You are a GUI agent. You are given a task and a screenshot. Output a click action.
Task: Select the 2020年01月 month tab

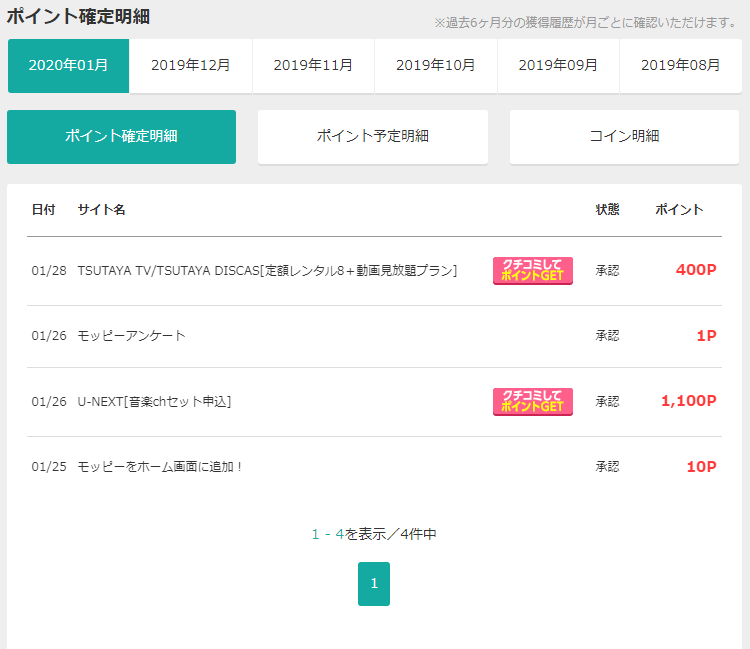(x=68, y=66)
